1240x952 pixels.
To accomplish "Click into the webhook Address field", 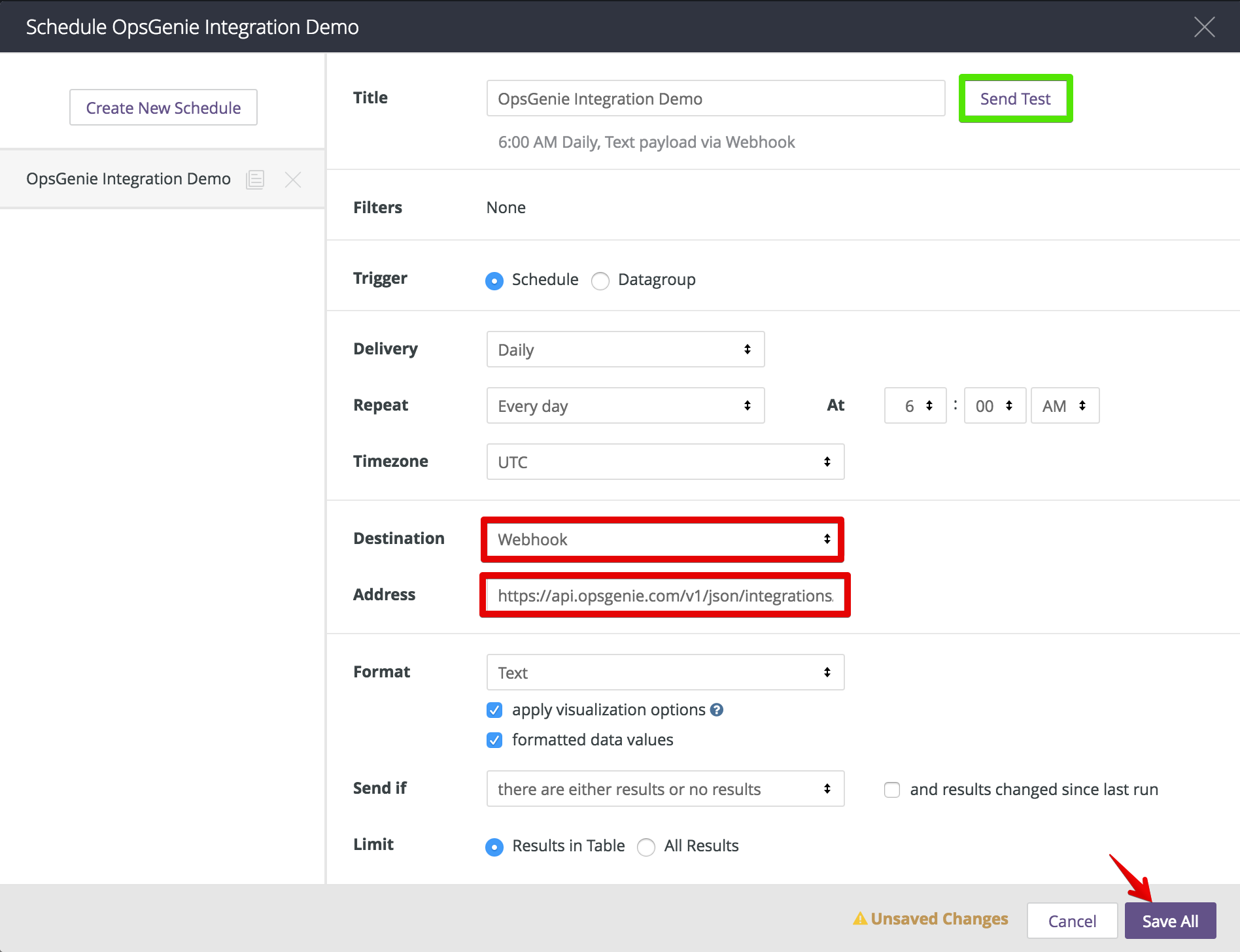I will click(x=666, y=595).
